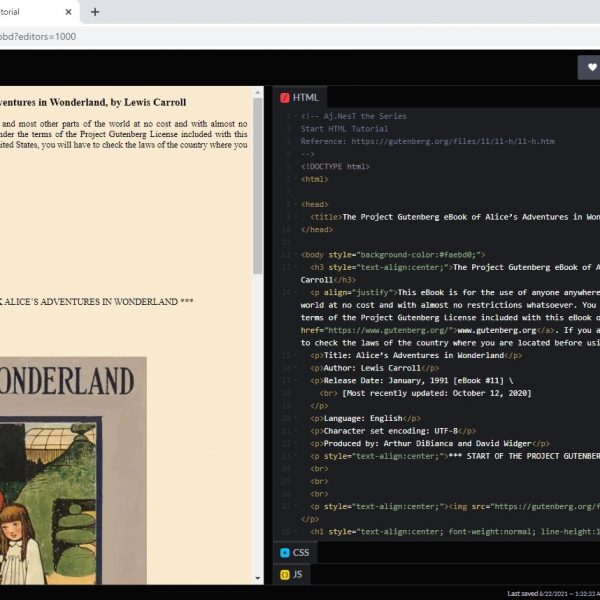Place cursor on the <title> code line
The image size is (600, 600).
pyautogui.click(x=450, y=216)
